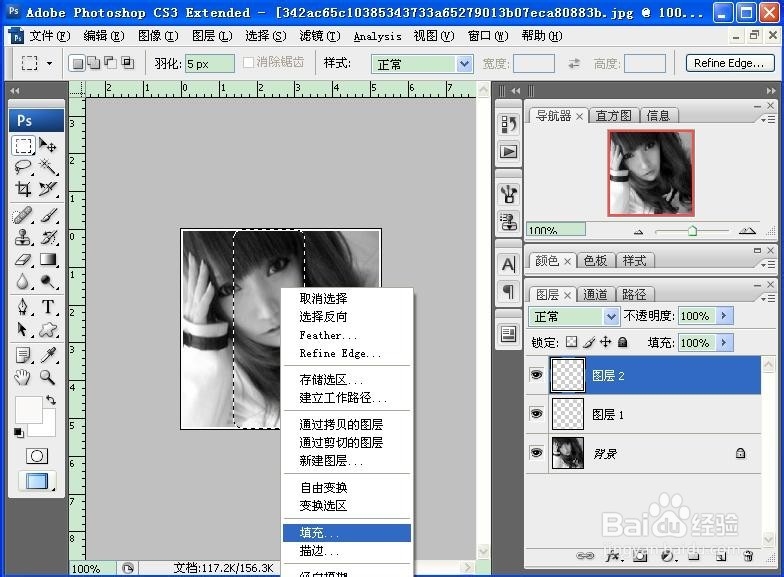Select the Horizontal Type tool

[48, 306]
